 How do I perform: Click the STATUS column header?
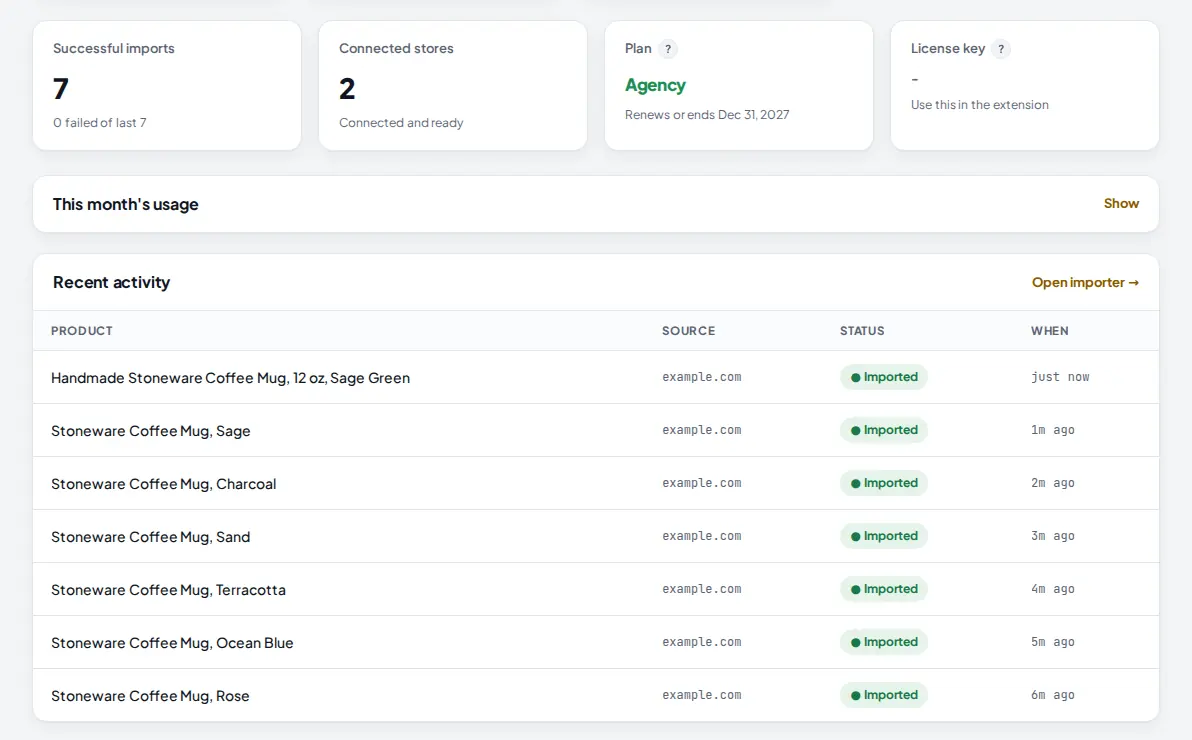coord(861,331)
